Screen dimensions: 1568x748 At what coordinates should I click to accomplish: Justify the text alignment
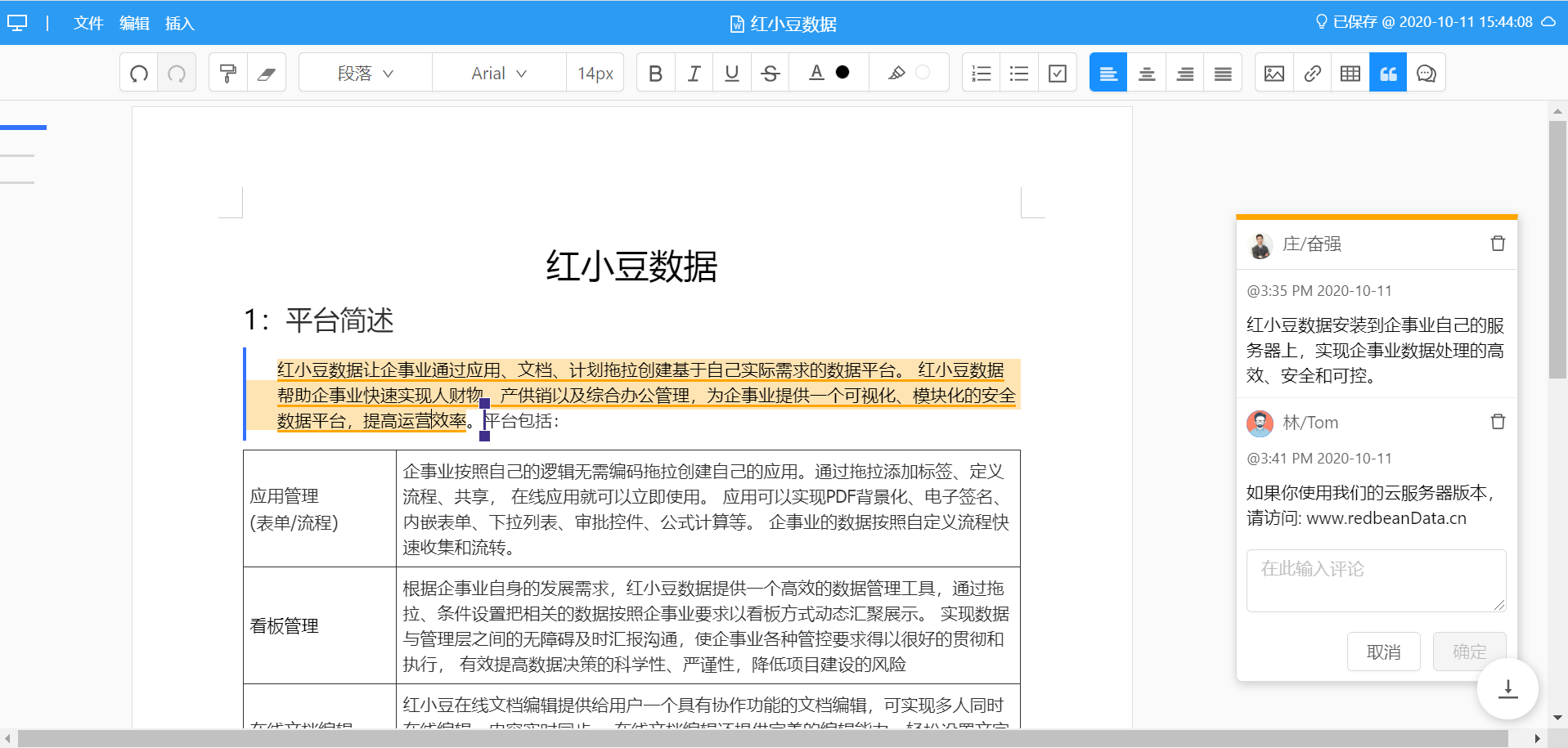[x=1223, y=74]
